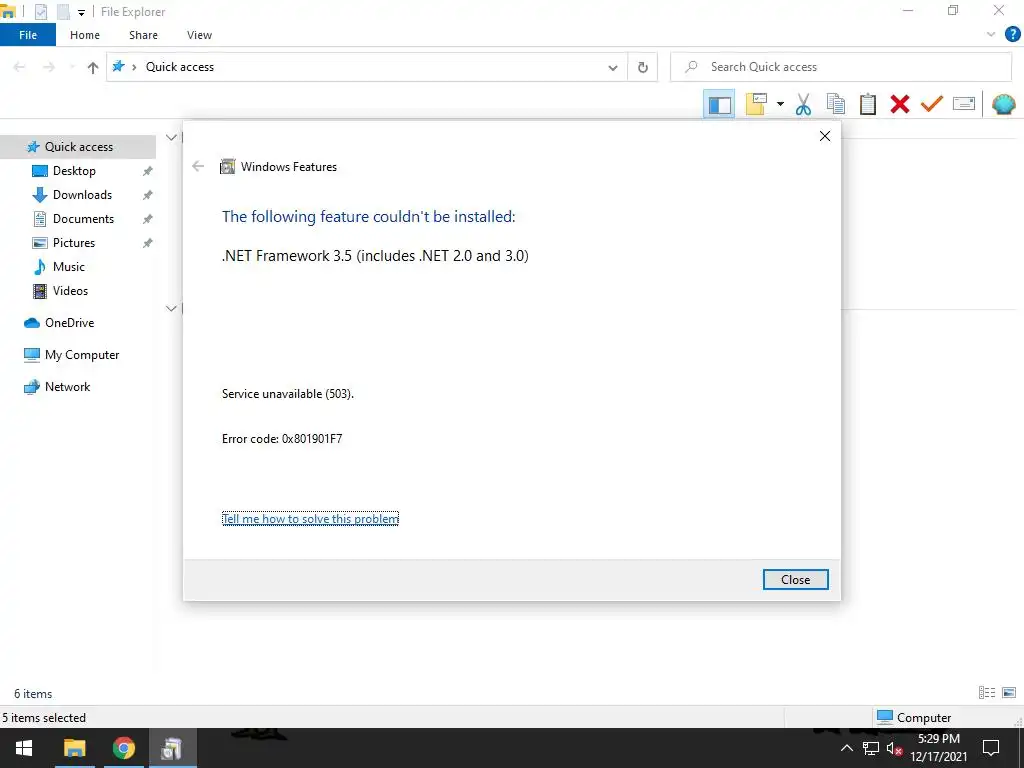Screen dimensions: 1024x768
Task: Open the File tab in File Explorer
Action: click(28, 35)
